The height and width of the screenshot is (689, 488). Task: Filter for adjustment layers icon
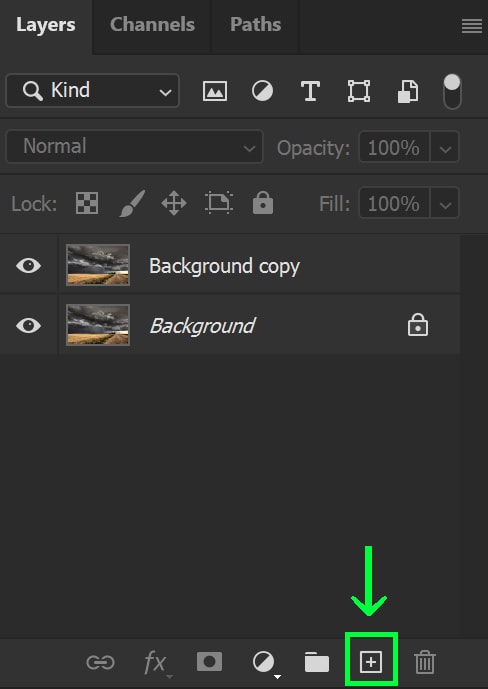click(x=262, y=91)
